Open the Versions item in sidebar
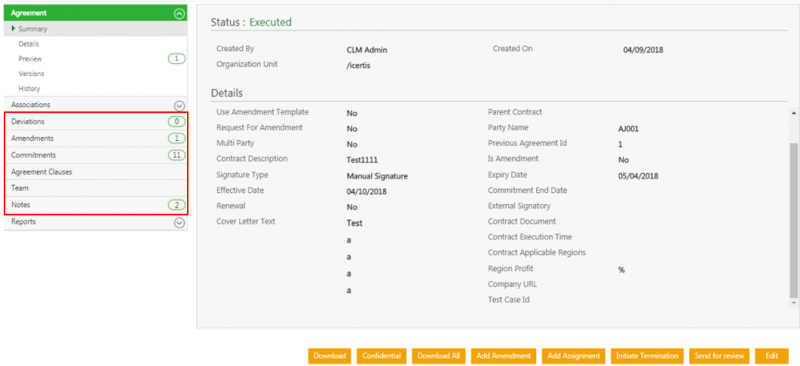Viewport: 800px width, 366px height. [31, 74]
